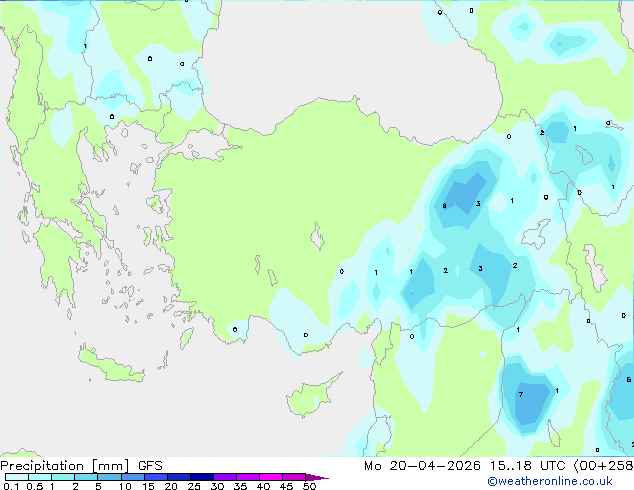Click the 'Mo 20-04-2026 15..18 UTC' date label

[x=465, y=466]
